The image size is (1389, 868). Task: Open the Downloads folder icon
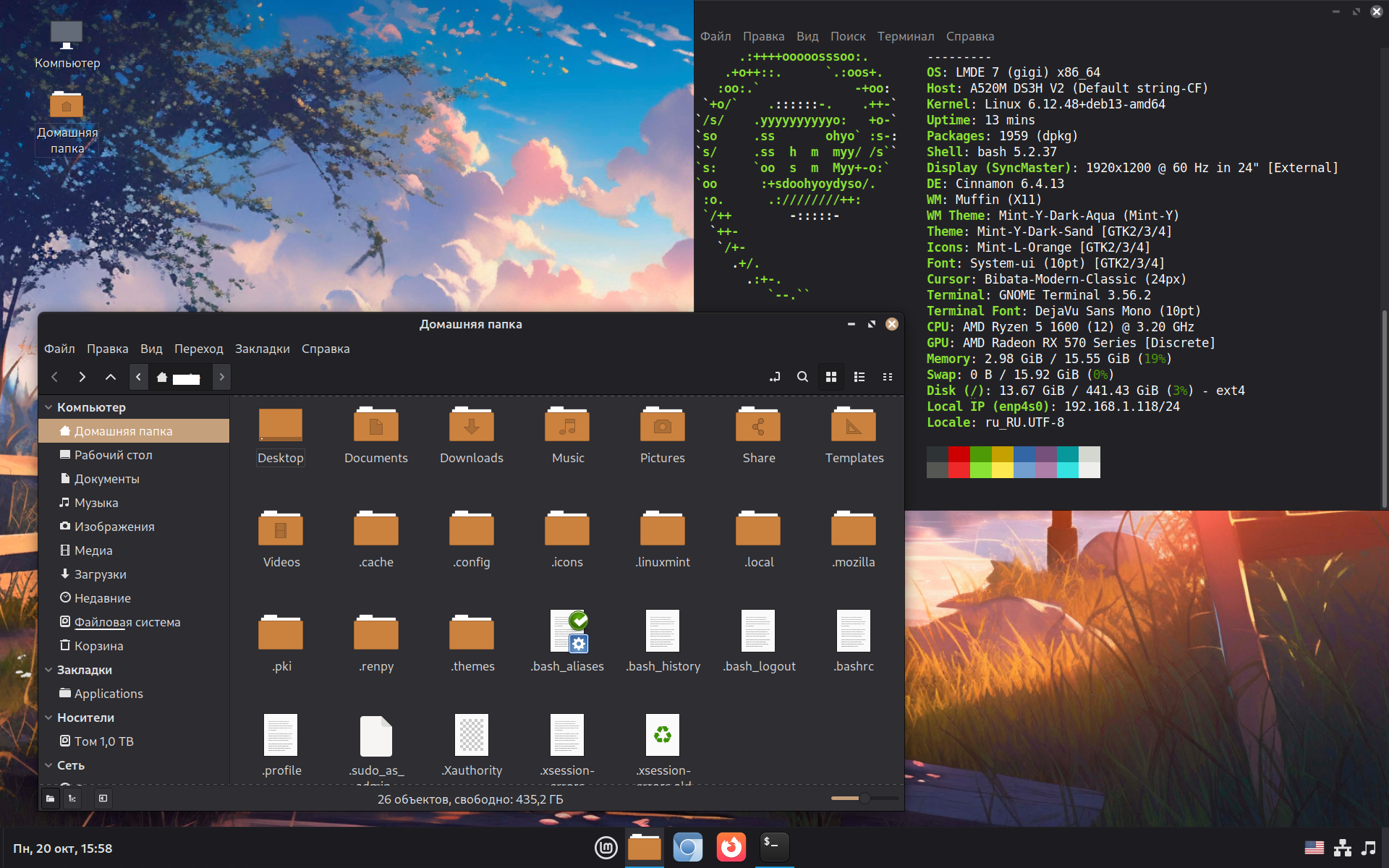point(471,425)
